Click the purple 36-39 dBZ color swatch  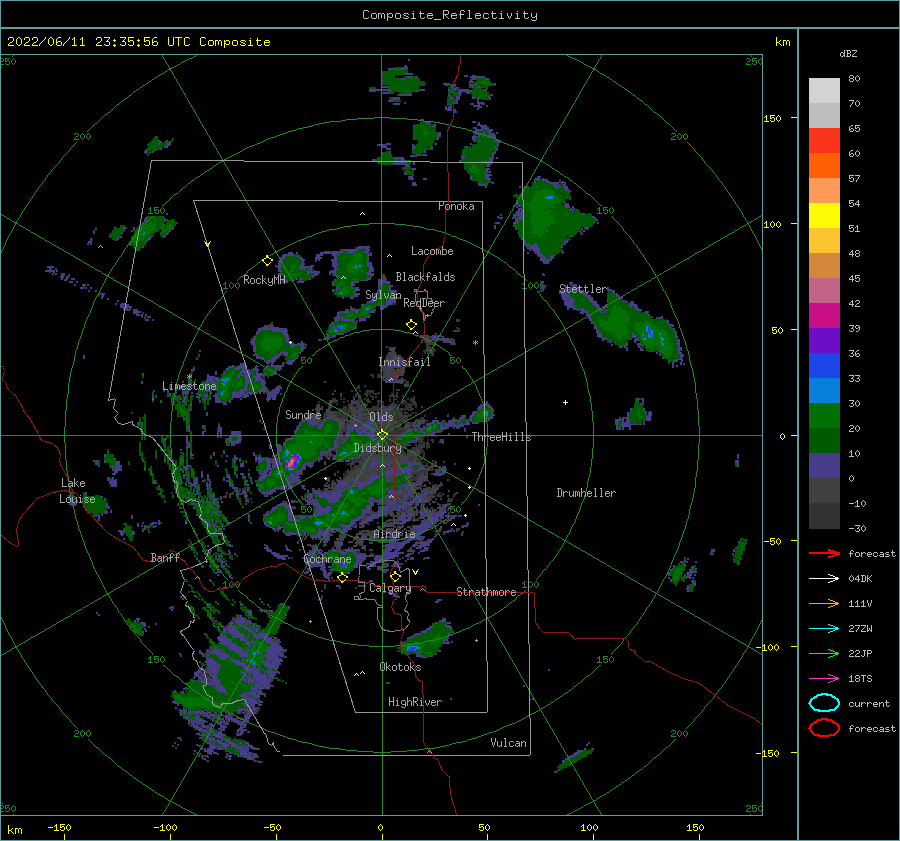coord(824,341)
